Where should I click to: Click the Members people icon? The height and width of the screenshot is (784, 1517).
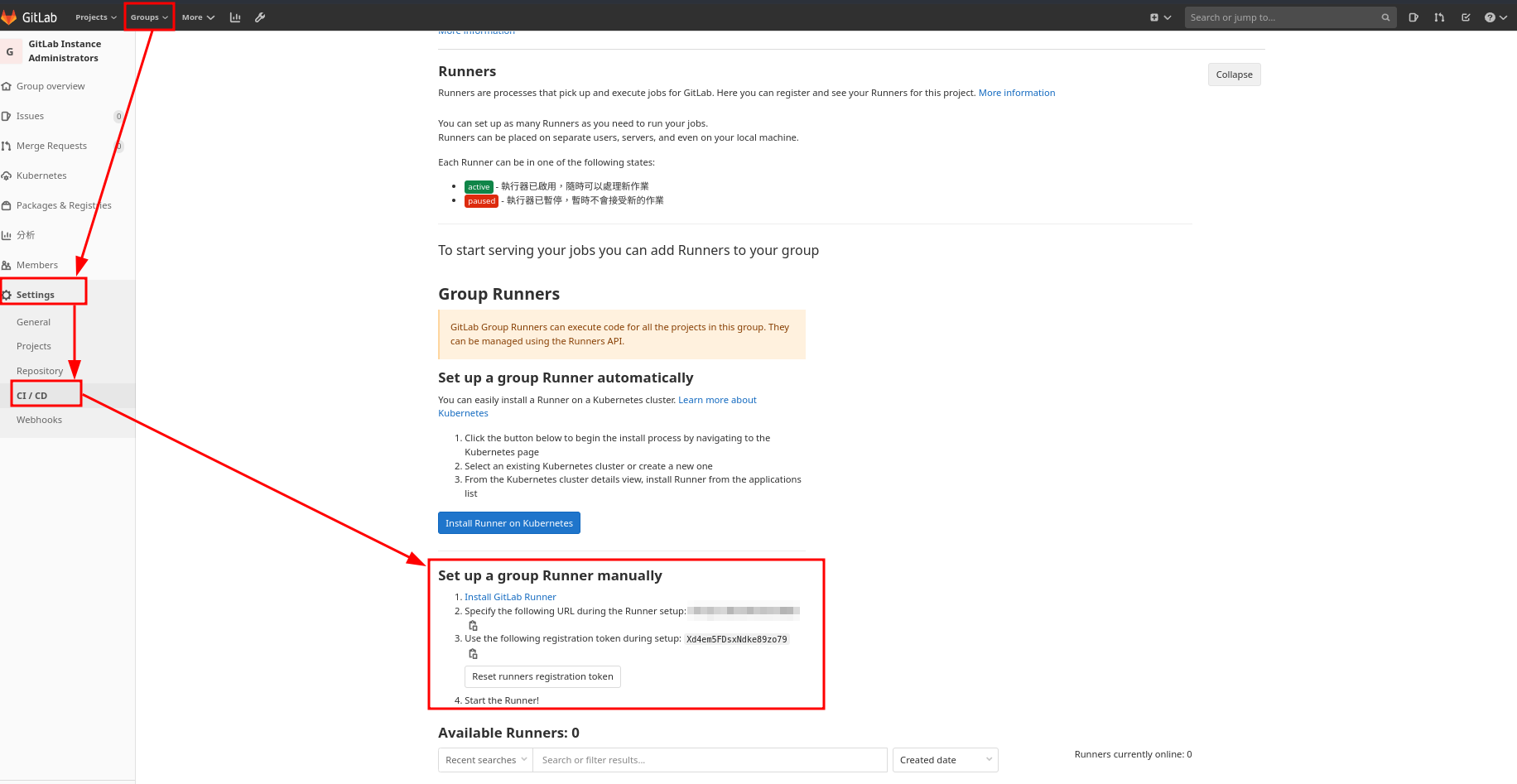[x=7, y=265]
